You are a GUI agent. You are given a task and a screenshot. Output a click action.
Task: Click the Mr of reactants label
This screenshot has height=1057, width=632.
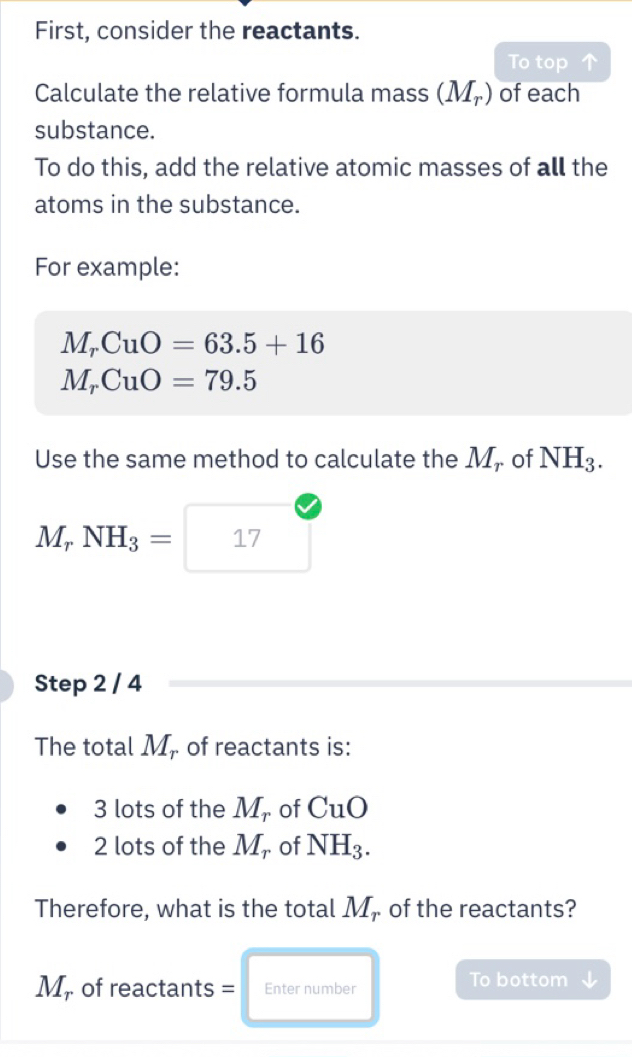click(x=135, y=988)
